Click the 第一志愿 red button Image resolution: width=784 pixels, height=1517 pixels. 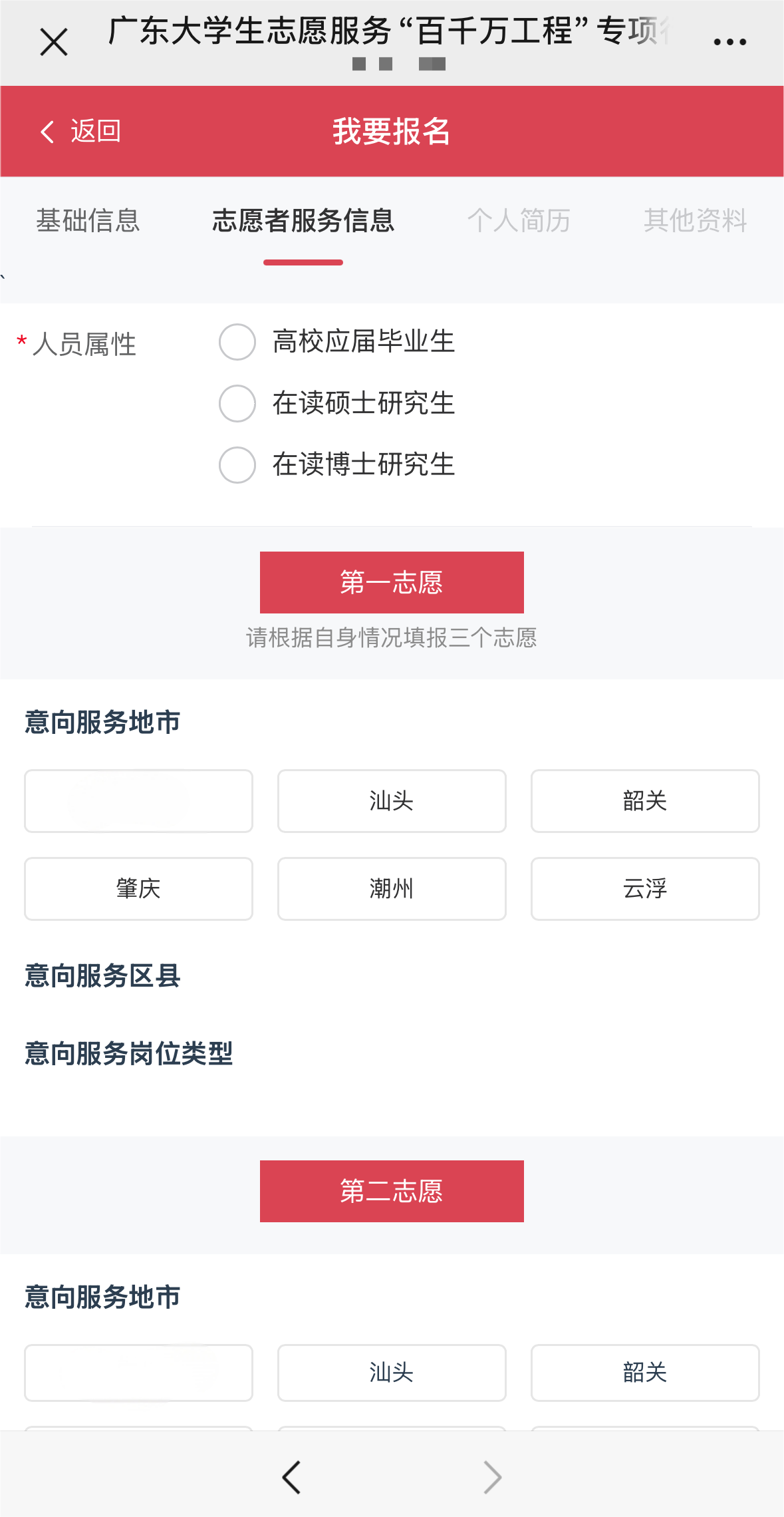pyautogui.click(x=392, y=582)
